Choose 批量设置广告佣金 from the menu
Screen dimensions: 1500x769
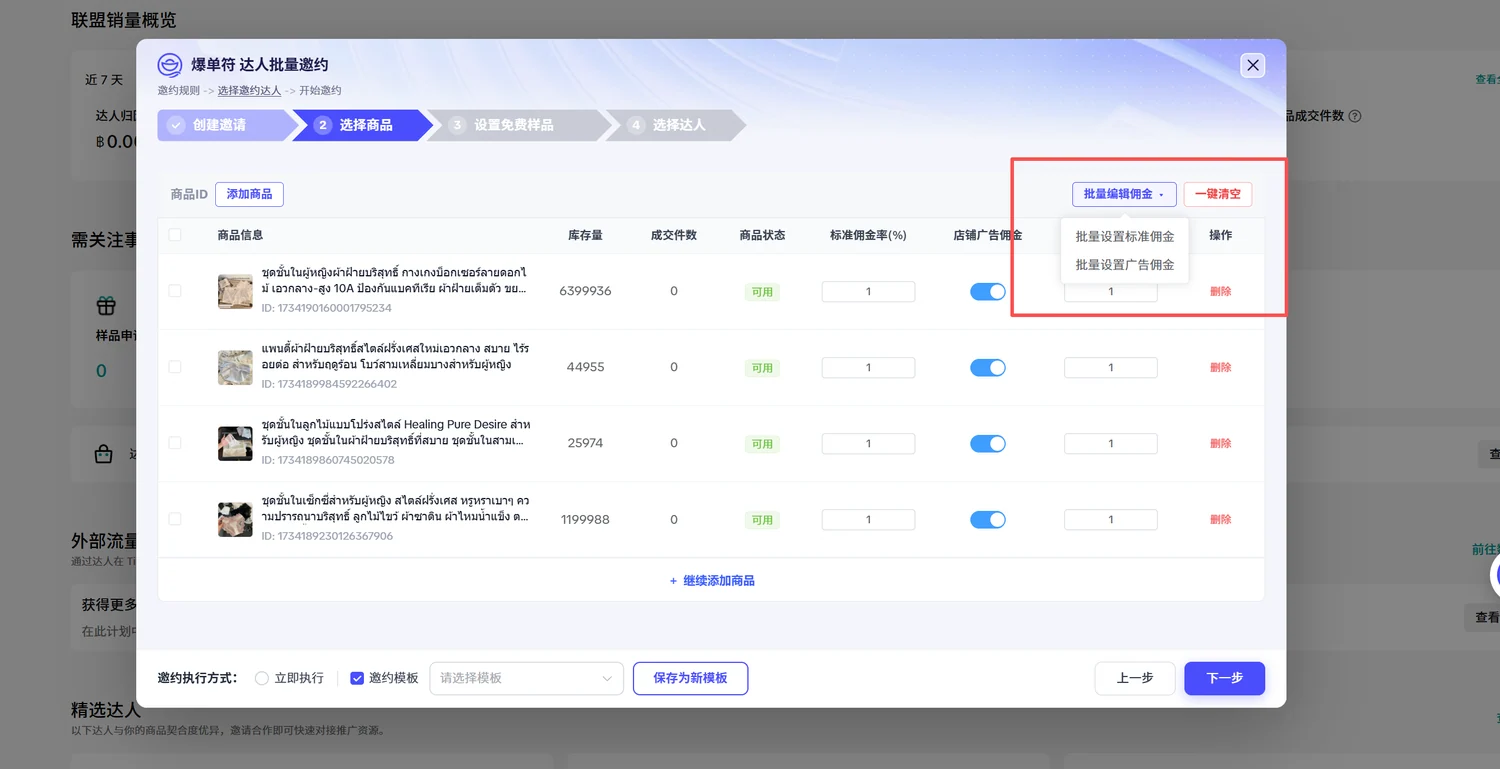[1125, 265]
